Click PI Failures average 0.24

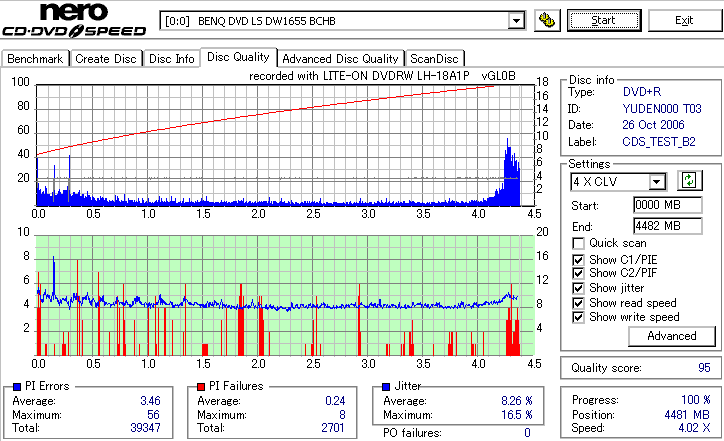pos(335,401)
